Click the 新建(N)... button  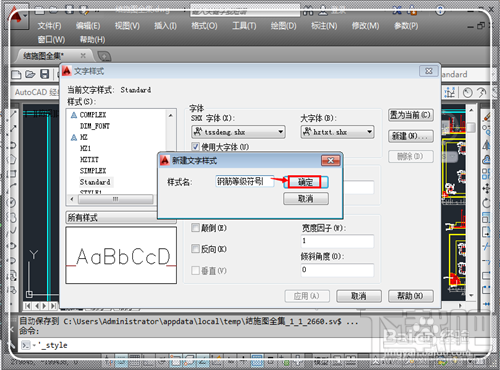(x=411, y=136)
